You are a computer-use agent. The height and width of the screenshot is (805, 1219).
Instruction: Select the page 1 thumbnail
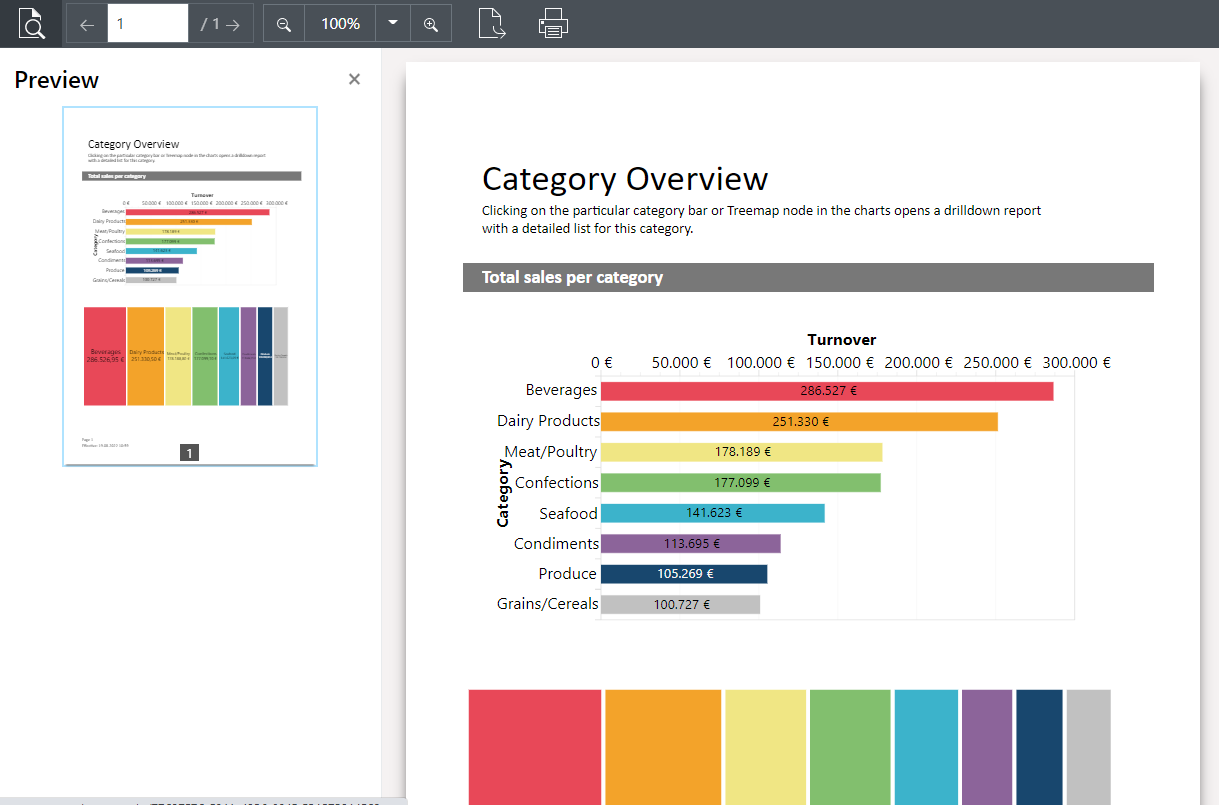[190, 286]
